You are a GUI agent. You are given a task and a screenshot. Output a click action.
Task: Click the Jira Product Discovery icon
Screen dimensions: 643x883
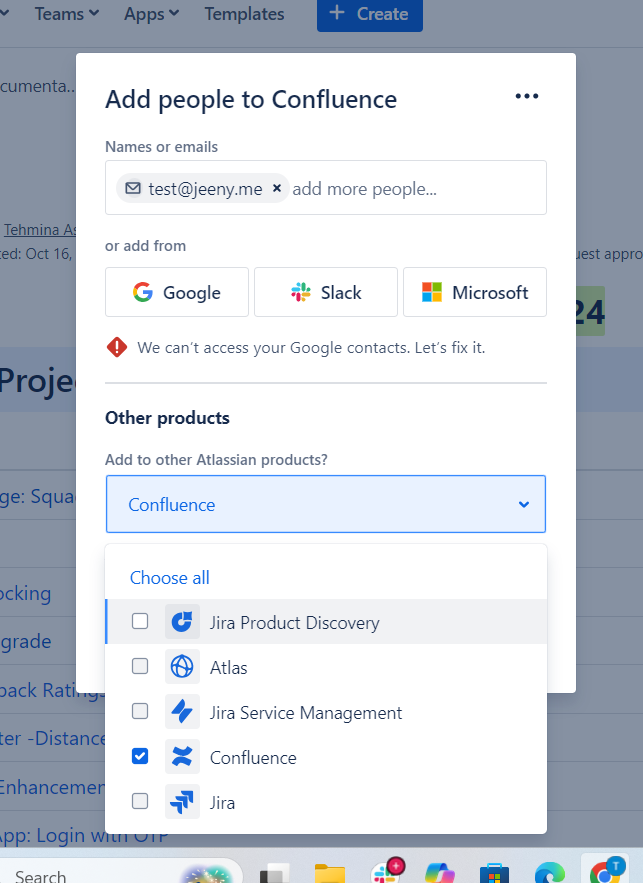[182, 622]
